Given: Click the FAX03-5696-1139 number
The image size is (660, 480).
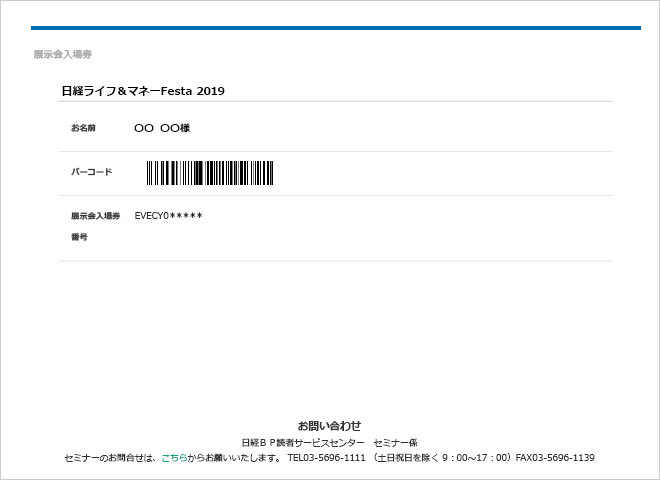Looking at the screenshot, I should tap(555, 458).
